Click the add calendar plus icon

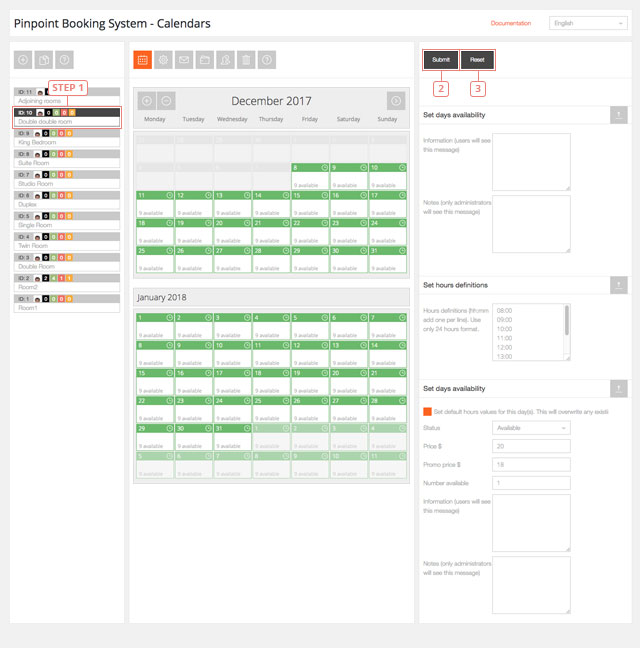tap(23, 60)
